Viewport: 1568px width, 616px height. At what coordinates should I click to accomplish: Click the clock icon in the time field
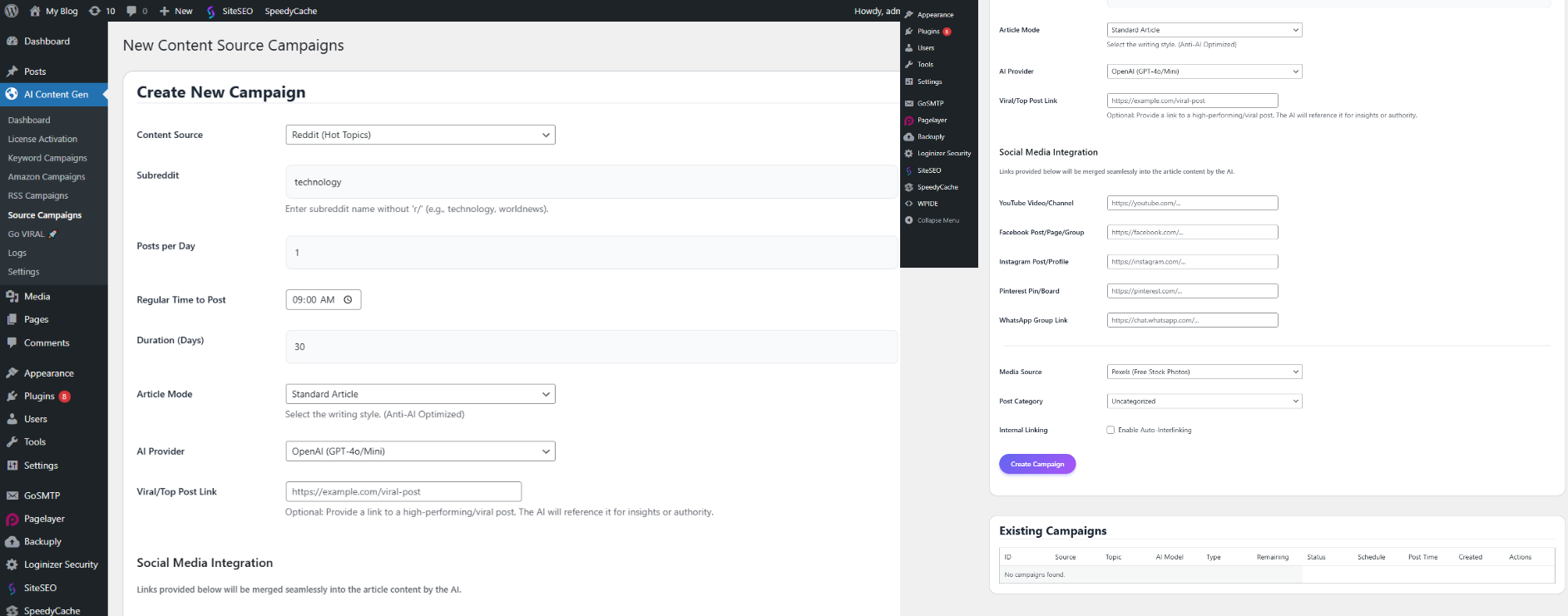pyautogui.click(x=348, y=300)
